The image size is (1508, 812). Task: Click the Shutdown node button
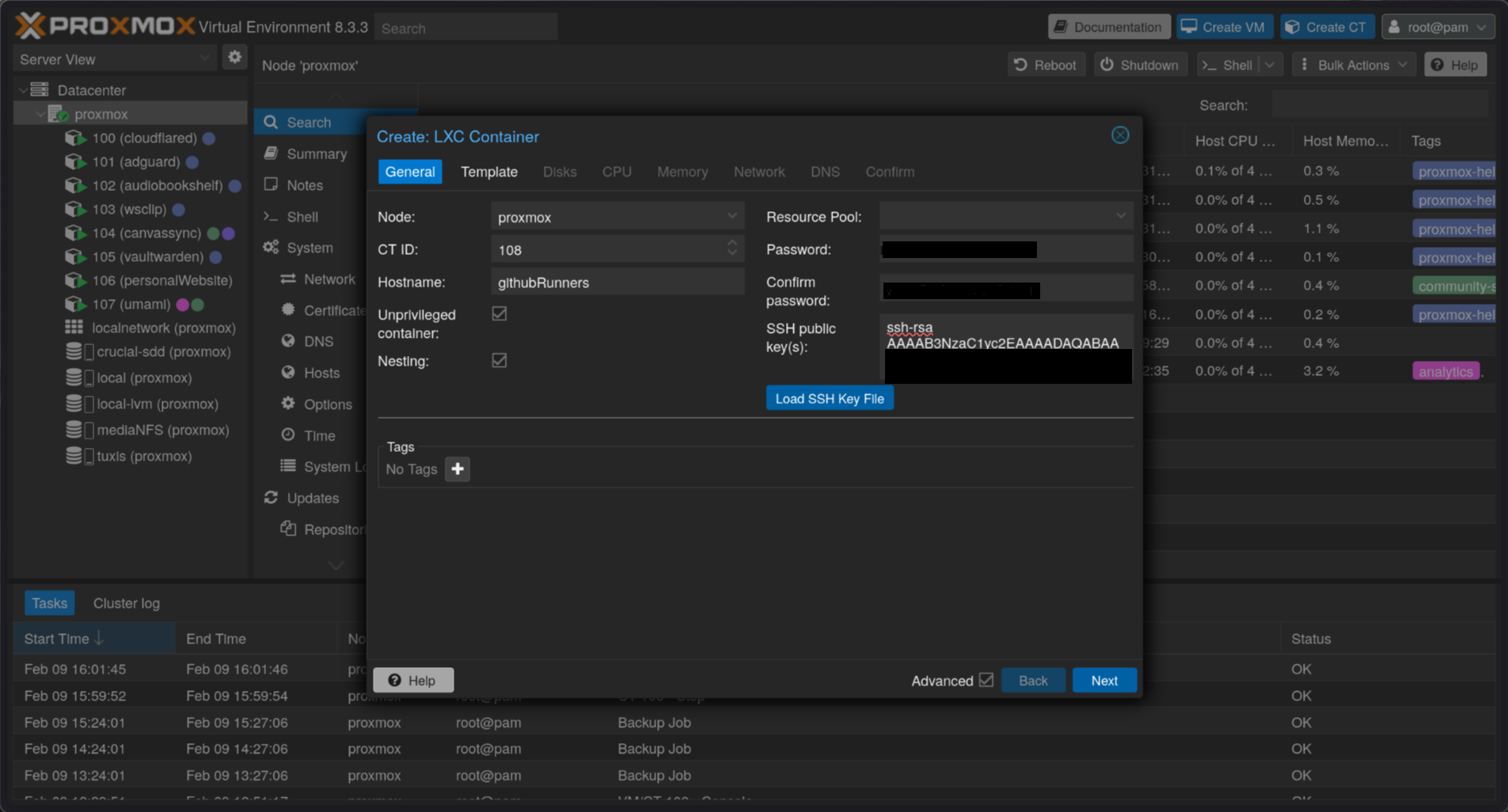point(1140,65)
